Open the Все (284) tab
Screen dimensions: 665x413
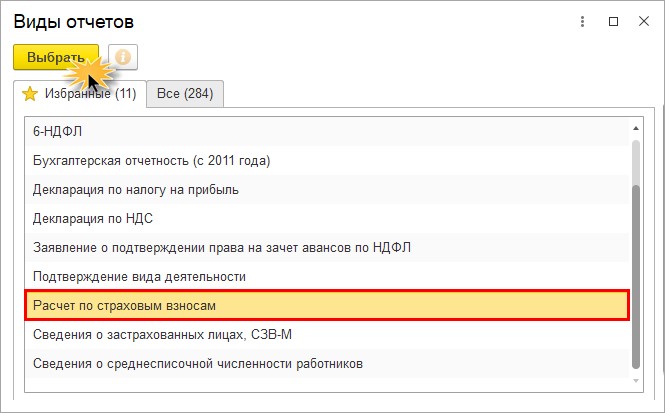tap(186, 94)
